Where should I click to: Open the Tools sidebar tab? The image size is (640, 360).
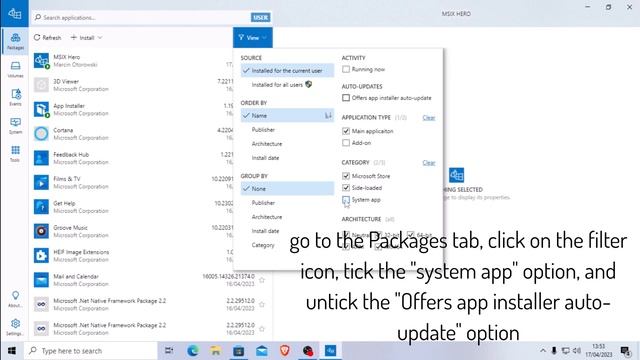coord(15,154)
